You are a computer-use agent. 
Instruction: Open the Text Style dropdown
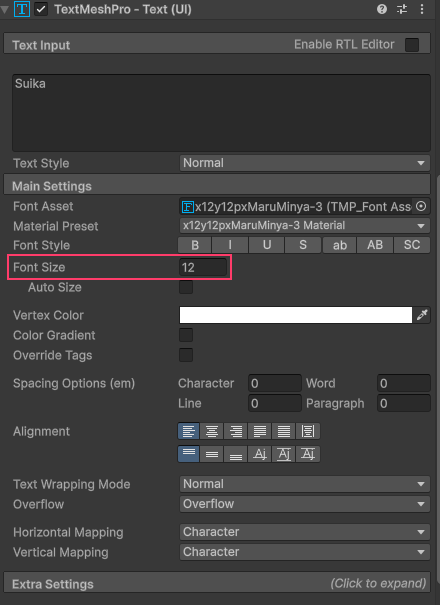click(x=305, y=163)
